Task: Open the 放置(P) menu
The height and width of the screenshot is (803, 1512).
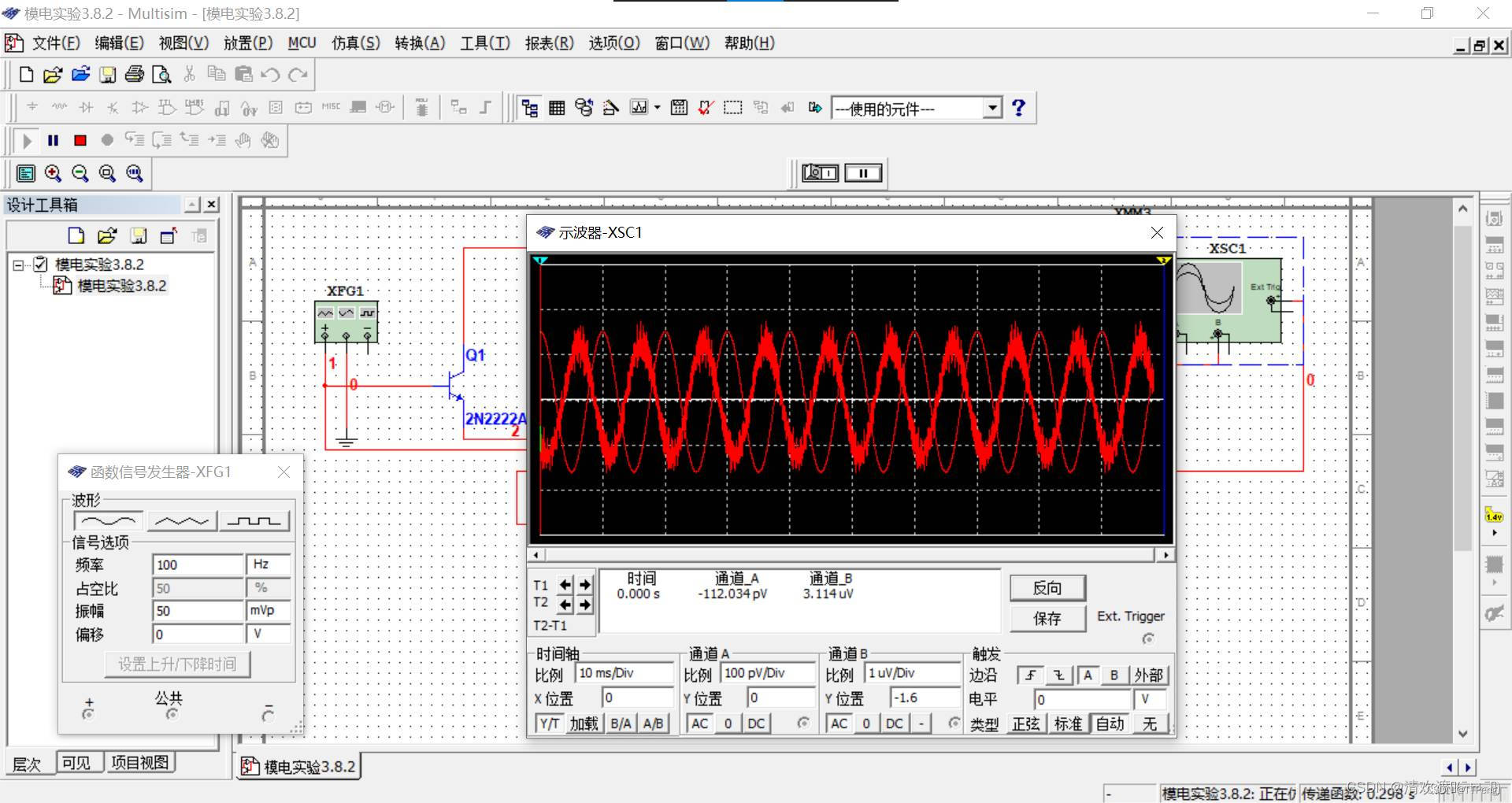Action: (248, 43)
